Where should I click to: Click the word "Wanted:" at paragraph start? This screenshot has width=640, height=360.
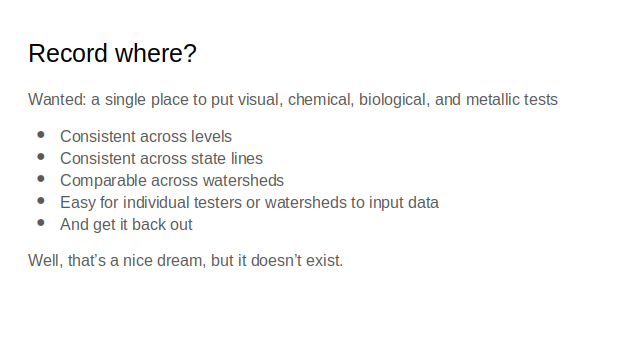[x=57, y=100]
